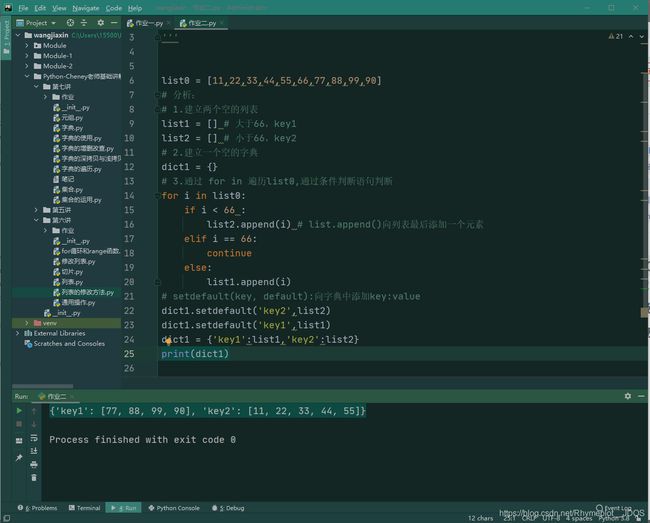650x523 pixels.
Task: Expand the venv folder
Action: point(27,323)
